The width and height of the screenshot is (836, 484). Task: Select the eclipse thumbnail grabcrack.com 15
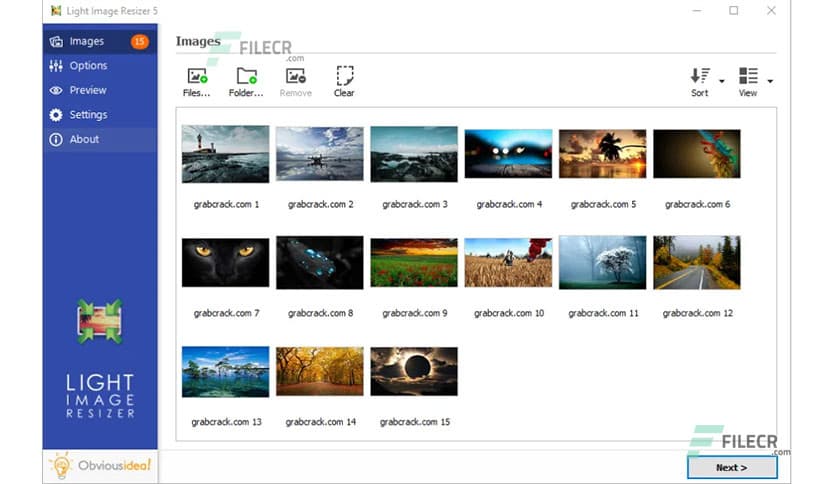[414, 372]
